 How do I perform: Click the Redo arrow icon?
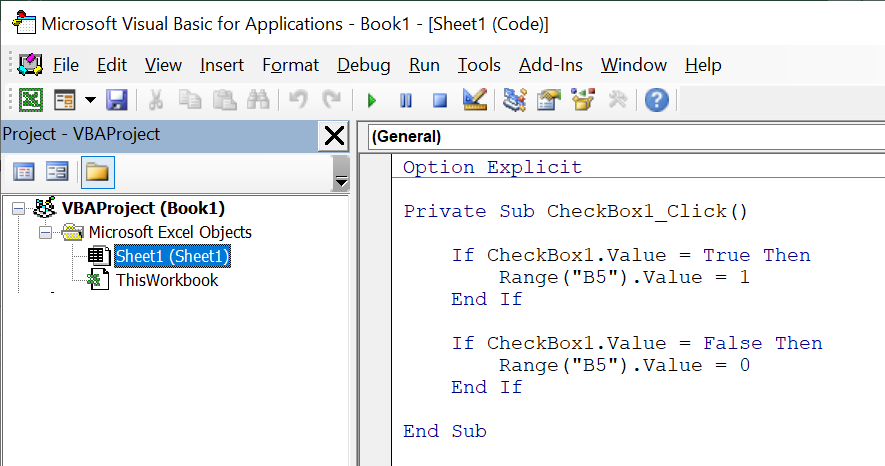tap(331, 100)
